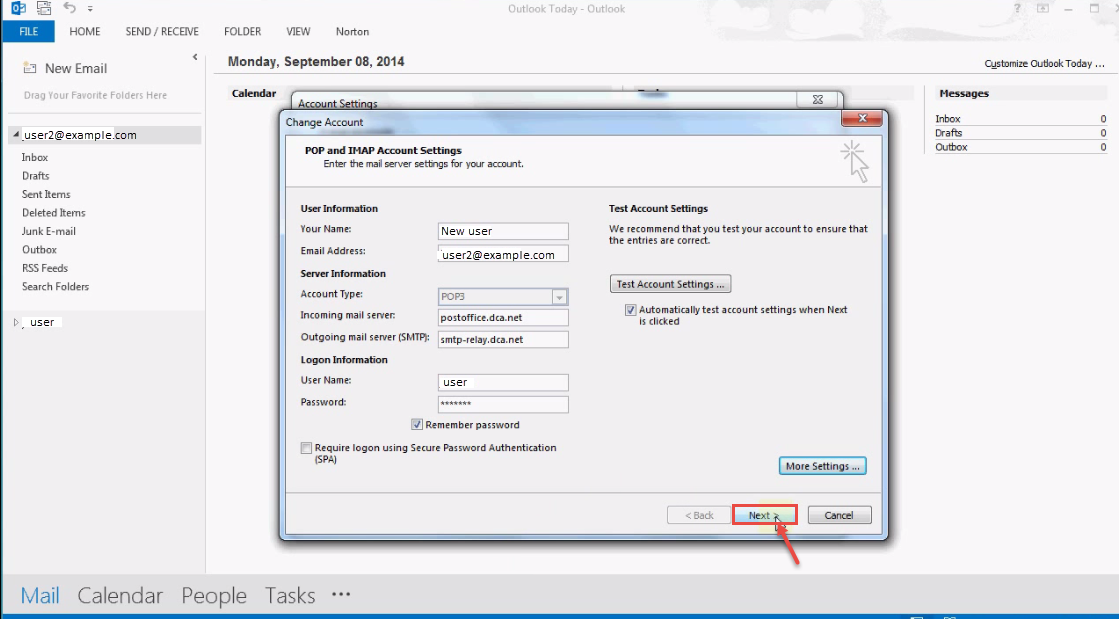Click the Help question mark icon

pyautogui.click(x=1017, y=9)
